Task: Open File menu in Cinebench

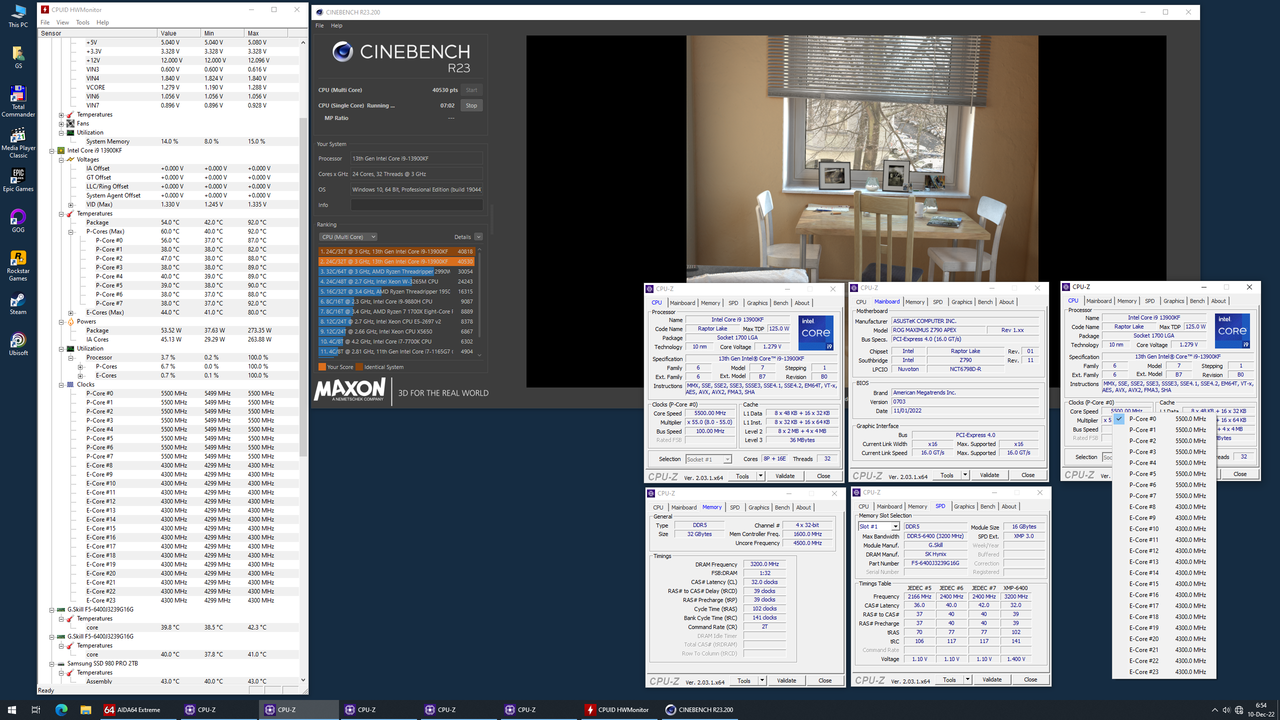Action: [320, 25]
